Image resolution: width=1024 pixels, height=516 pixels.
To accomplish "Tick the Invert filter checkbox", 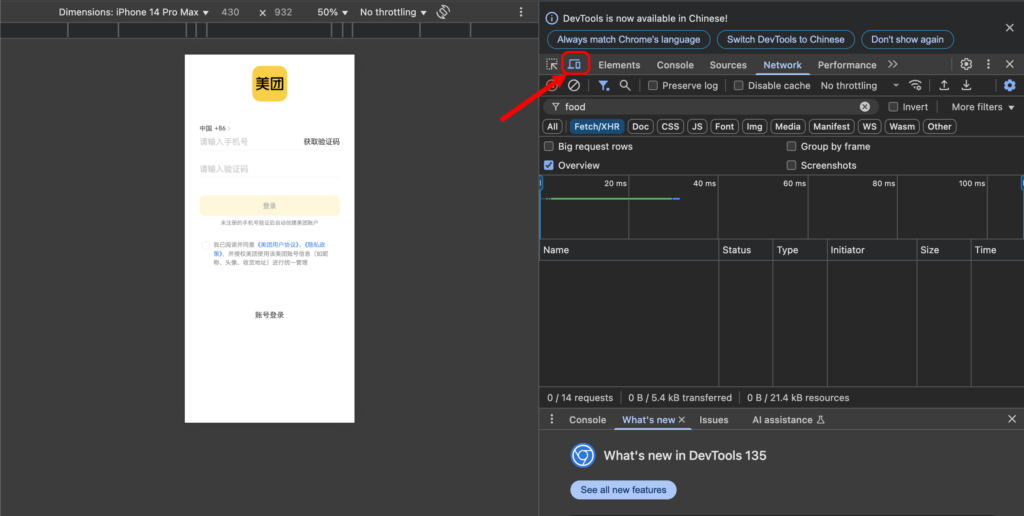I will [x=894, y=107].
